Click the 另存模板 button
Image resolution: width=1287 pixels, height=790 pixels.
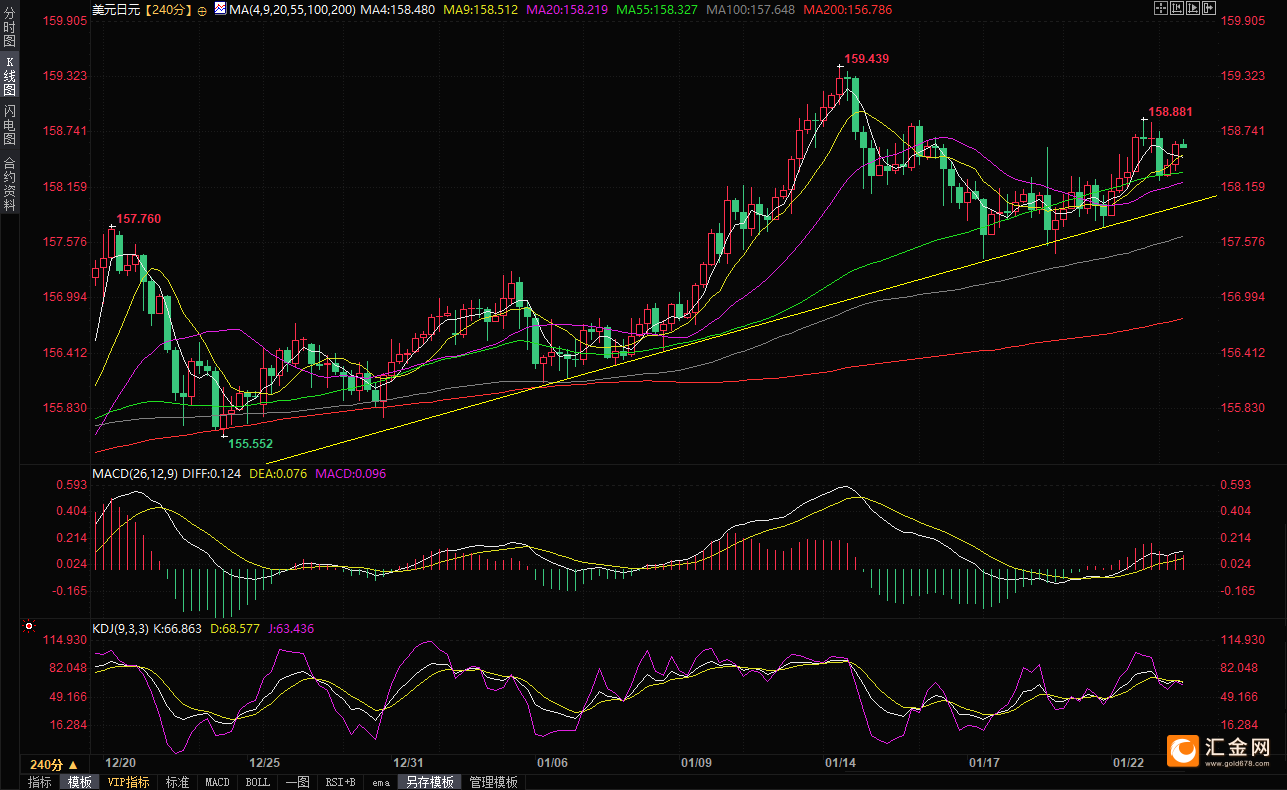430,782
